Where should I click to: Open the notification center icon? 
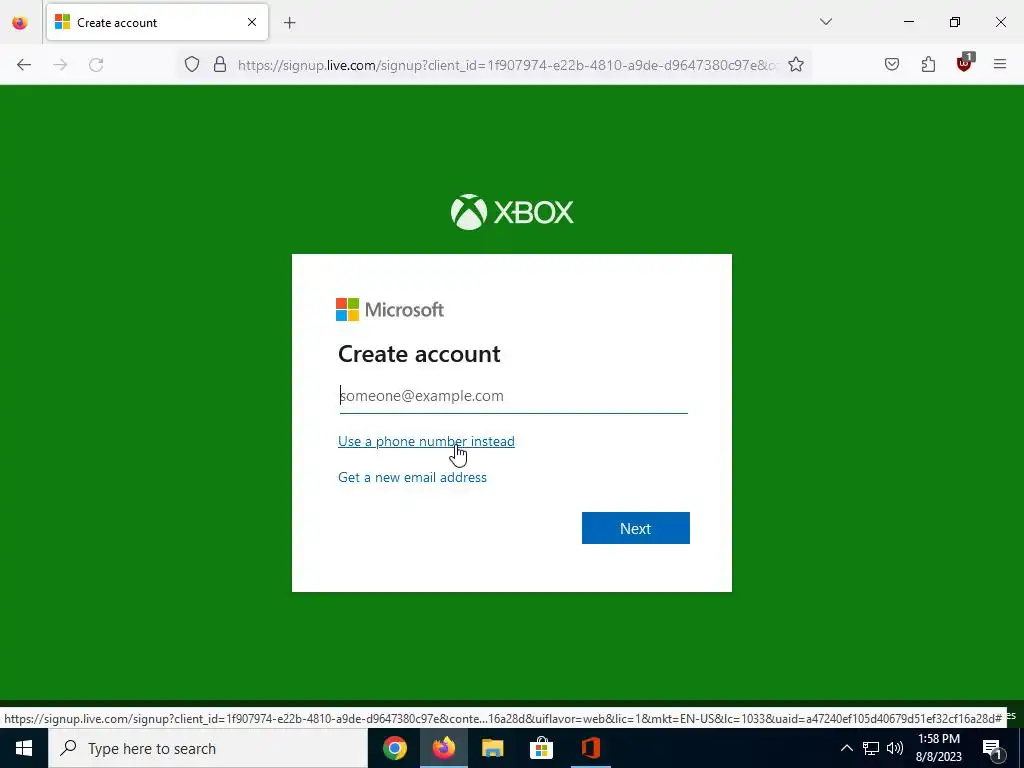pos(992,748)
